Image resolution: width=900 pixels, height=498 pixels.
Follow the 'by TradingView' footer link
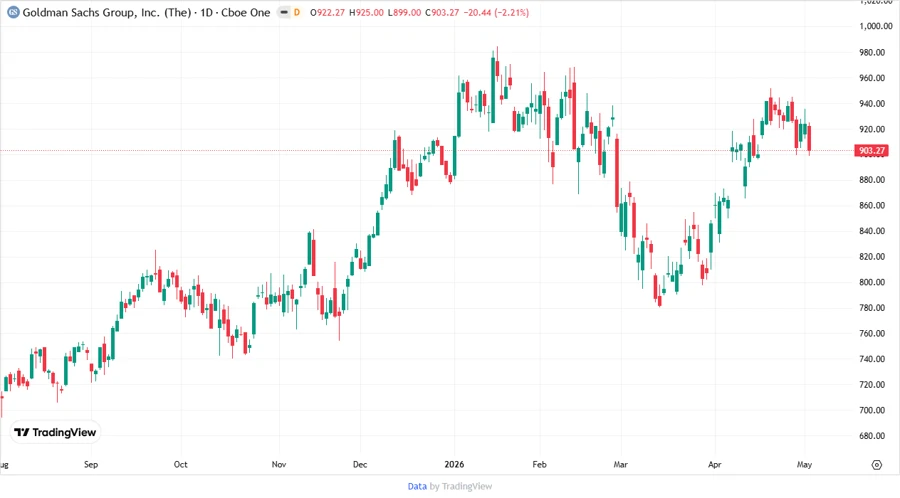click(461, 487)
